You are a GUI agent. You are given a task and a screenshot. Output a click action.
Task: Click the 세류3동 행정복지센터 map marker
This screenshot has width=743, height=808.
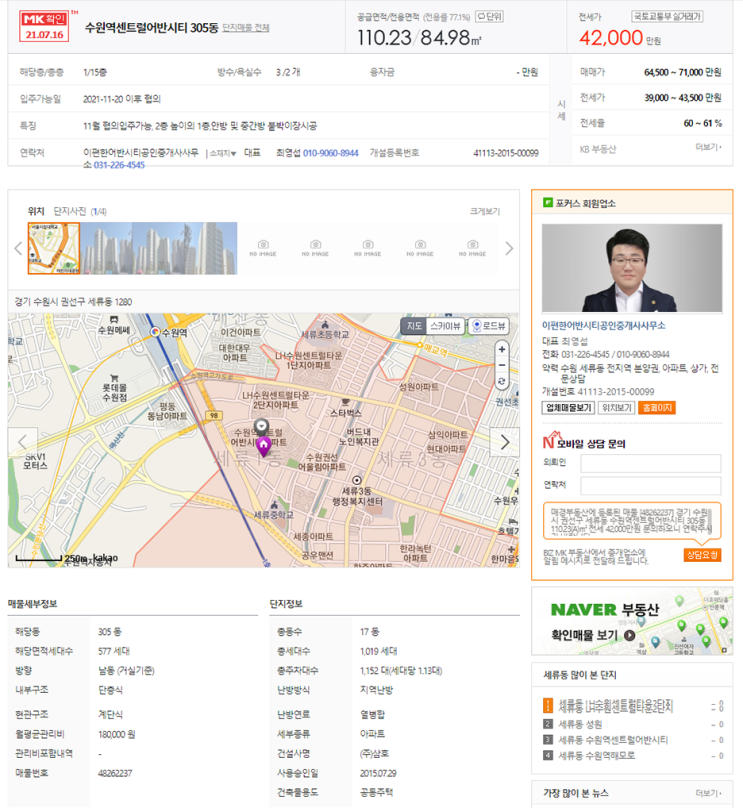(x=357, y=480)
